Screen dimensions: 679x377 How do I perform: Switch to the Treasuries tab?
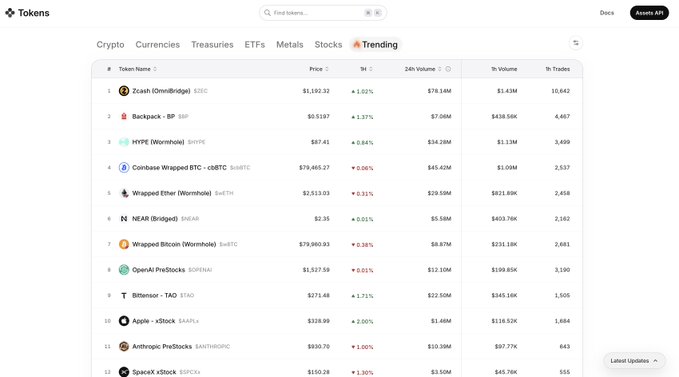tap(212, 45)
